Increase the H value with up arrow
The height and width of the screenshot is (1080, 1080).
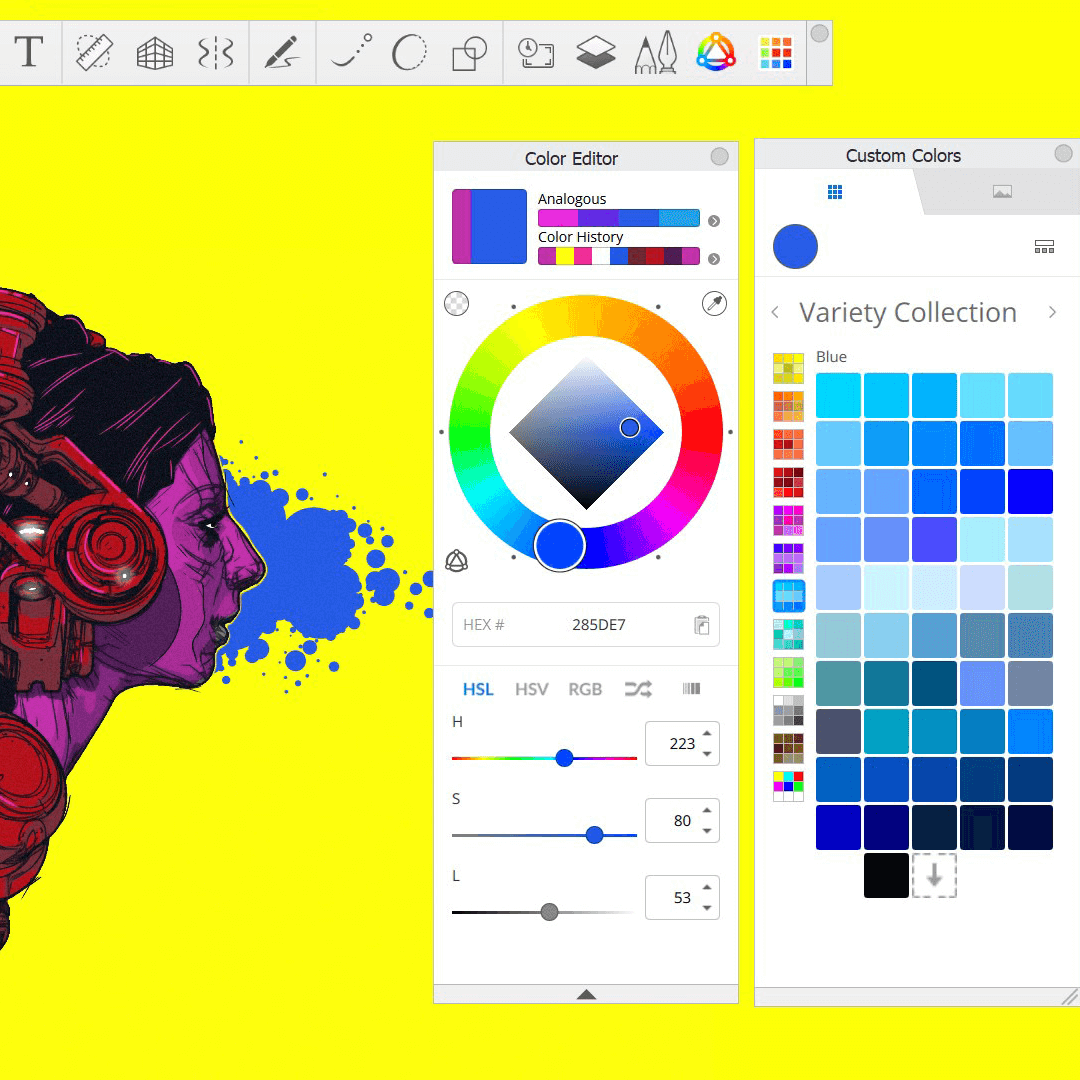(707, 733)
